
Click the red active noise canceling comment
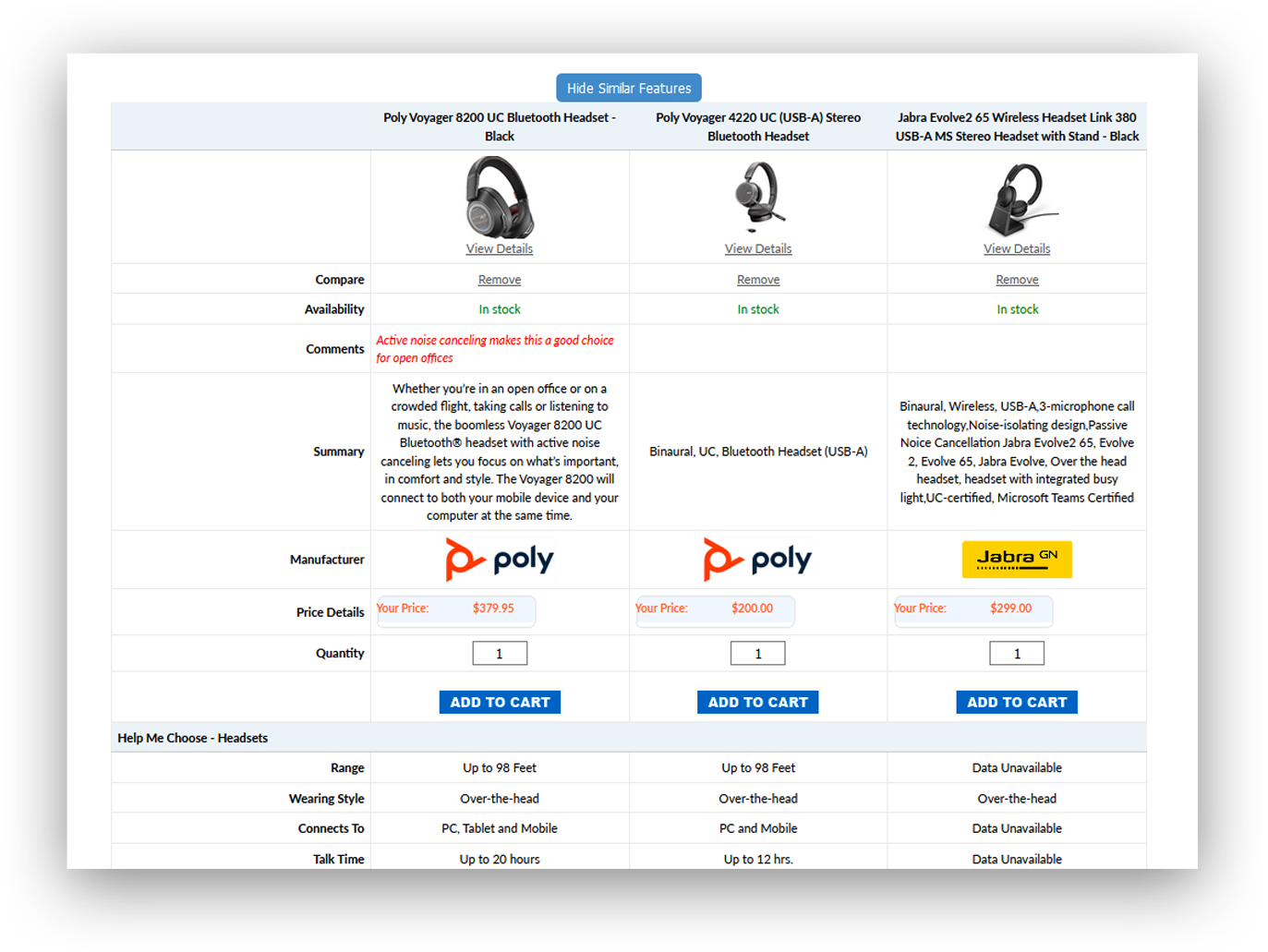click(x=495, y=349)
